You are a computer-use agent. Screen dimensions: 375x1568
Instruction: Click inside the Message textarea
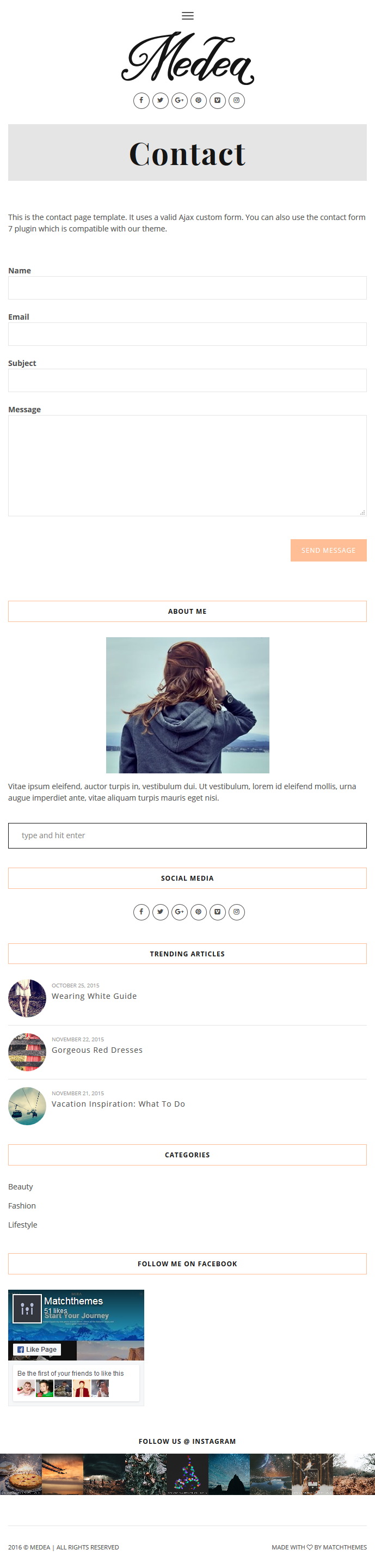pos(187,466)
